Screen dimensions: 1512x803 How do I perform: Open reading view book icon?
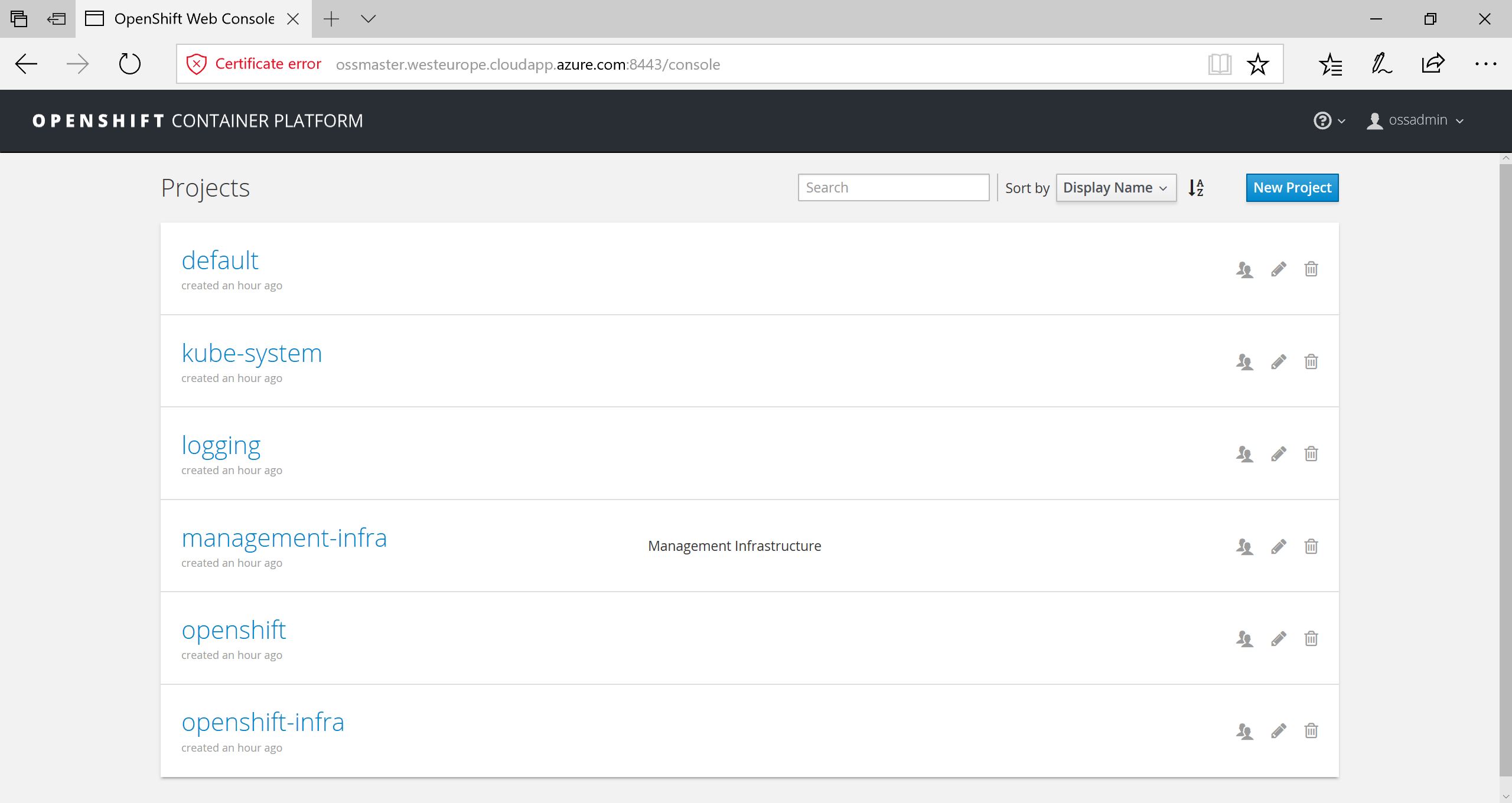click(1220, 64)
